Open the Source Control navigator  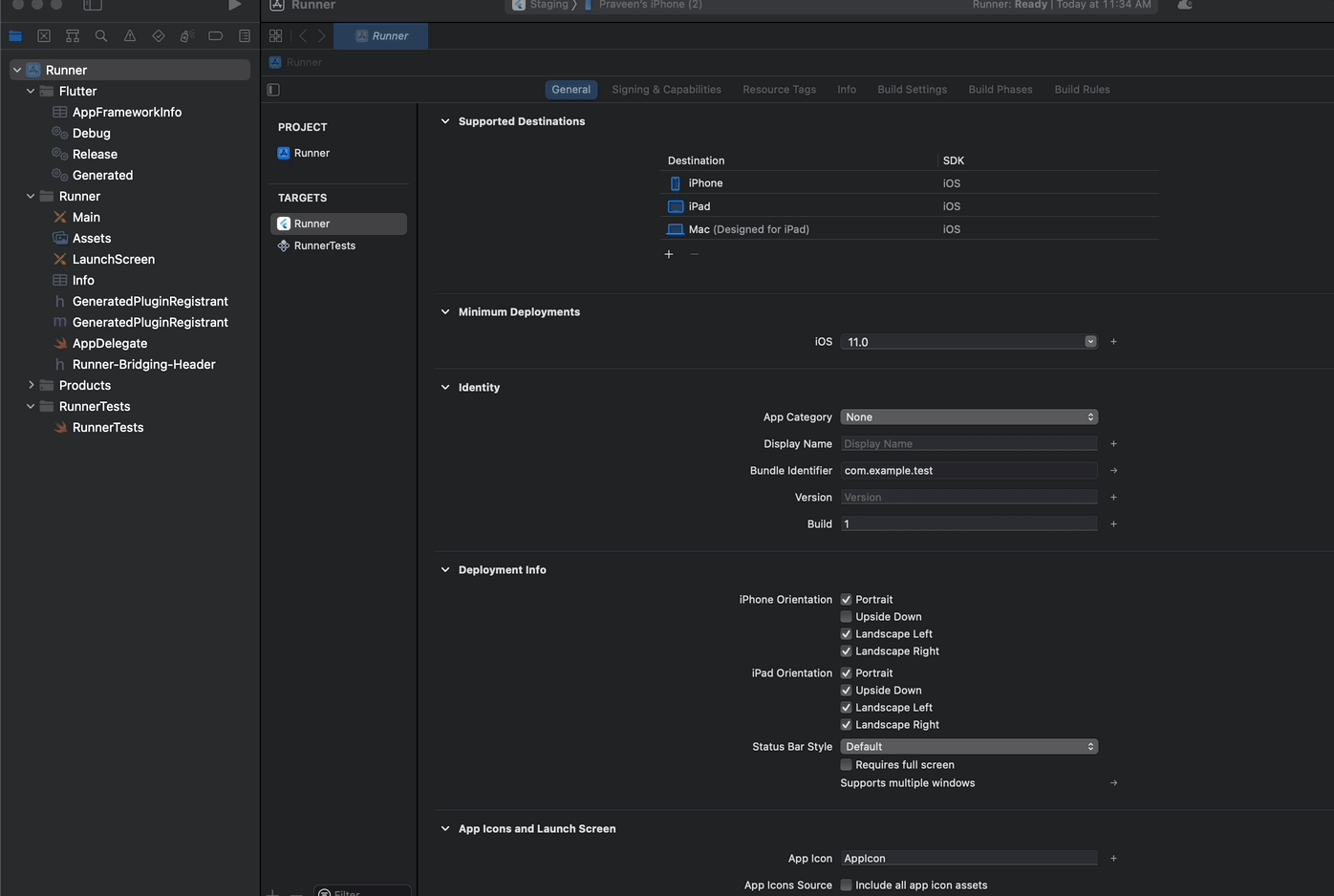[x=44, y=36]
